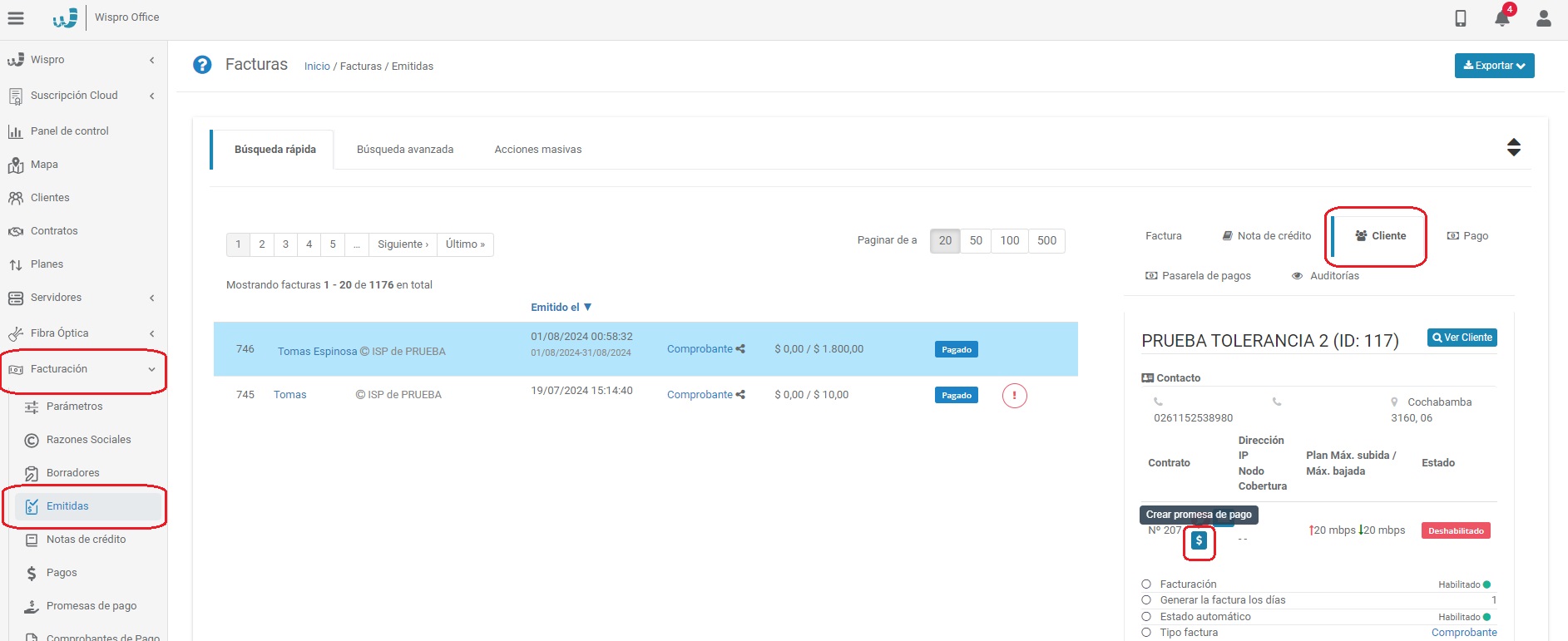Click the Ver Cliente button

click(1462, 338)
